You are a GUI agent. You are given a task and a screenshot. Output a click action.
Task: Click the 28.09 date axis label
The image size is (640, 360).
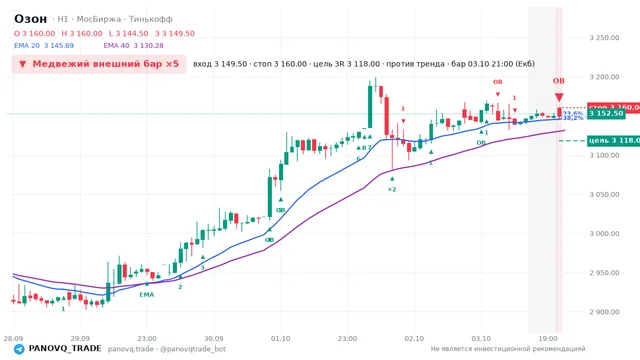click(x=13, y=338)
